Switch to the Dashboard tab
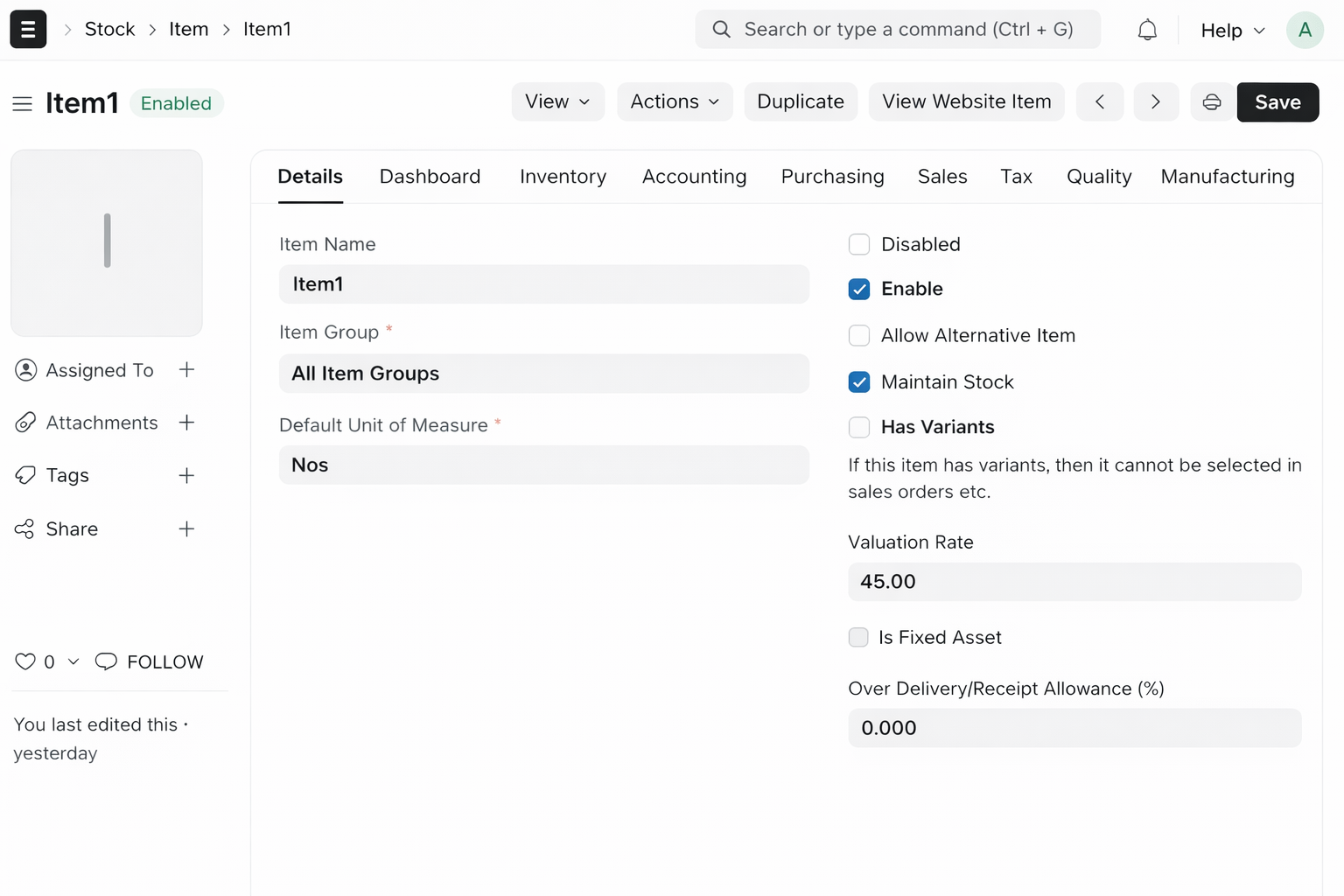1344x896 pixels. (x=430, y=177)
